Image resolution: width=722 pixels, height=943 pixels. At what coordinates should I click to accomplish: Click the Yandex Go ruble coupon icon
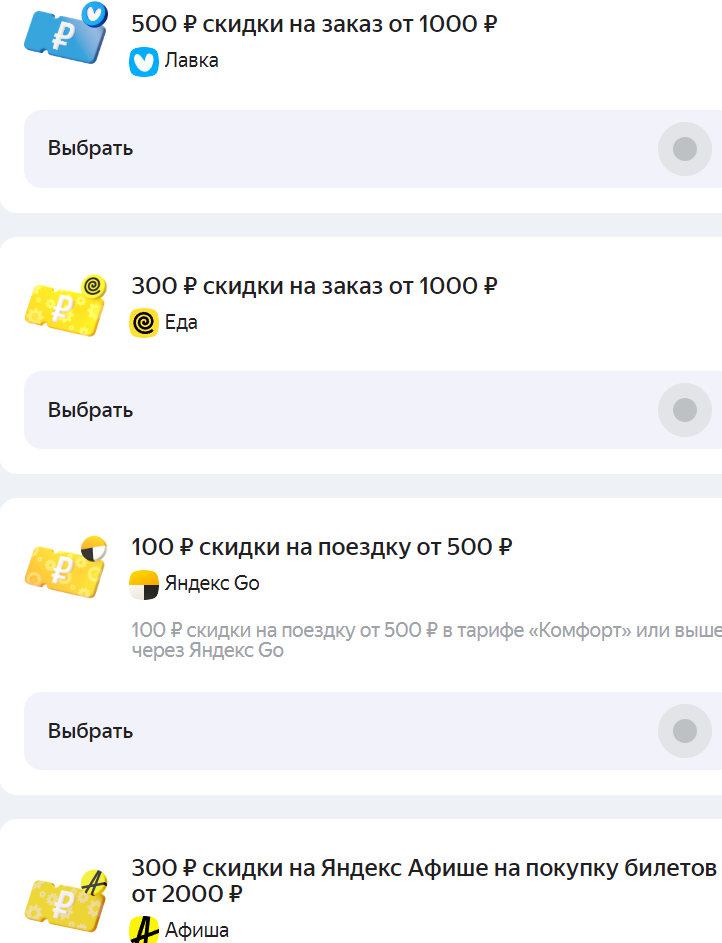tap(66, 567)
